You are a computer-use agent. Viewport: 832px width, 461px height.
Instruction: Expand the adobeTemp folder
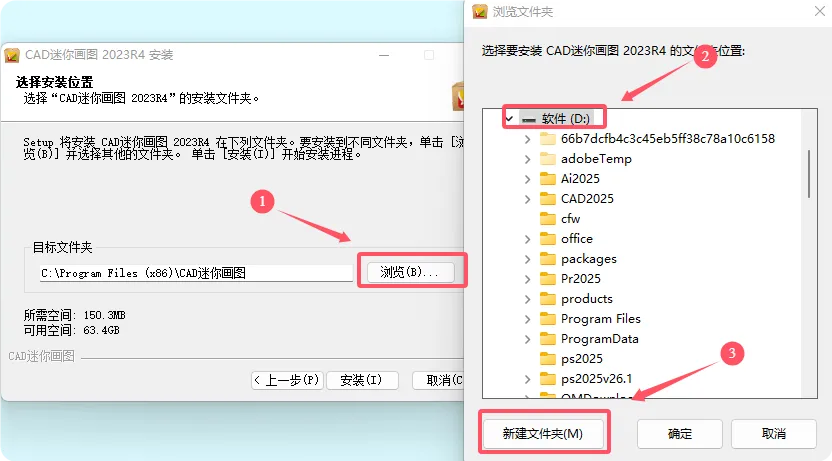click(x=527, y=159)
